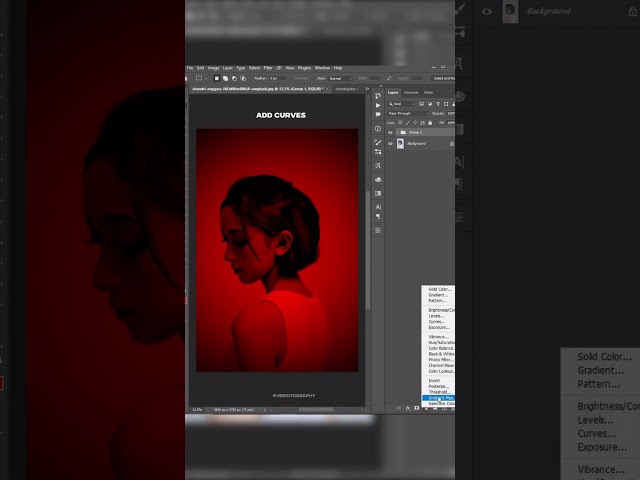Choose Curves... from the adjustment menu
The width and height of the screenshot is (640, 480).
[x=438, y=322]
